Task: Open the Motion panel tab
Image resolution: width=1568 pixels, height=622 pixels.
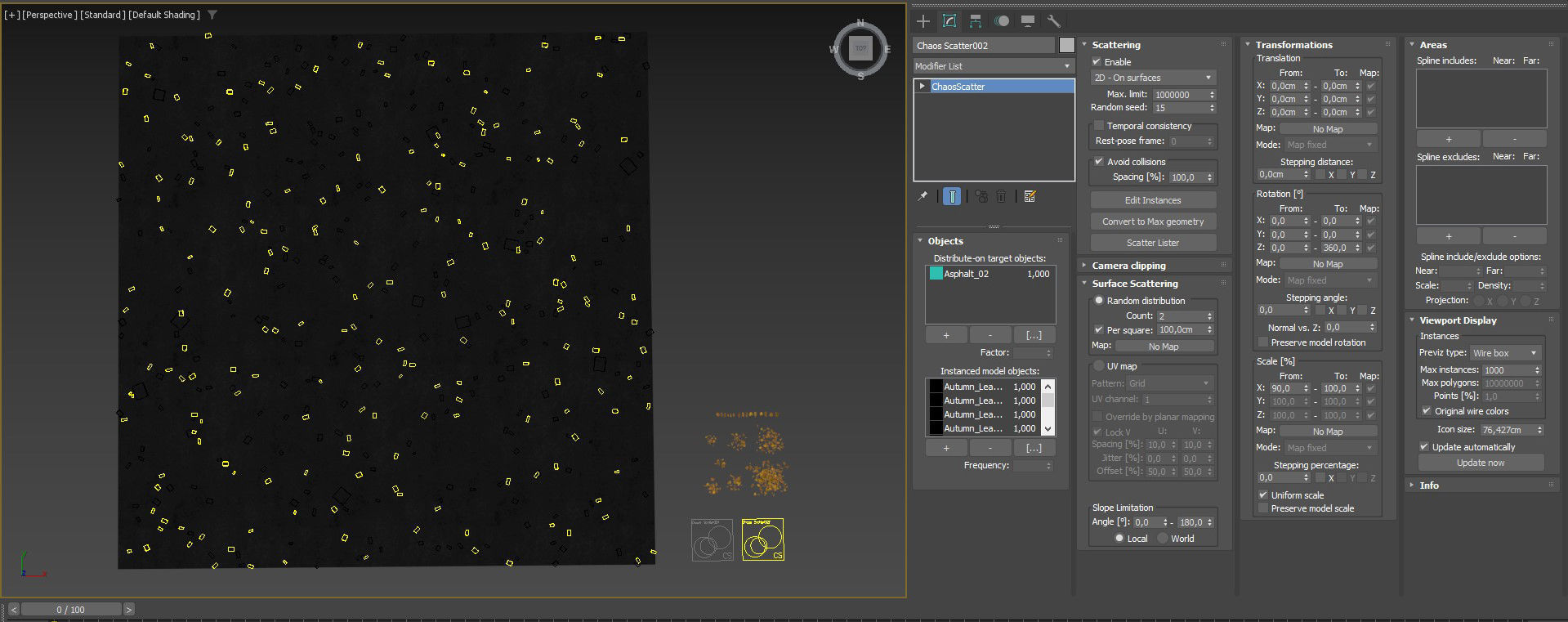Action: click(x=1002, y=21)
